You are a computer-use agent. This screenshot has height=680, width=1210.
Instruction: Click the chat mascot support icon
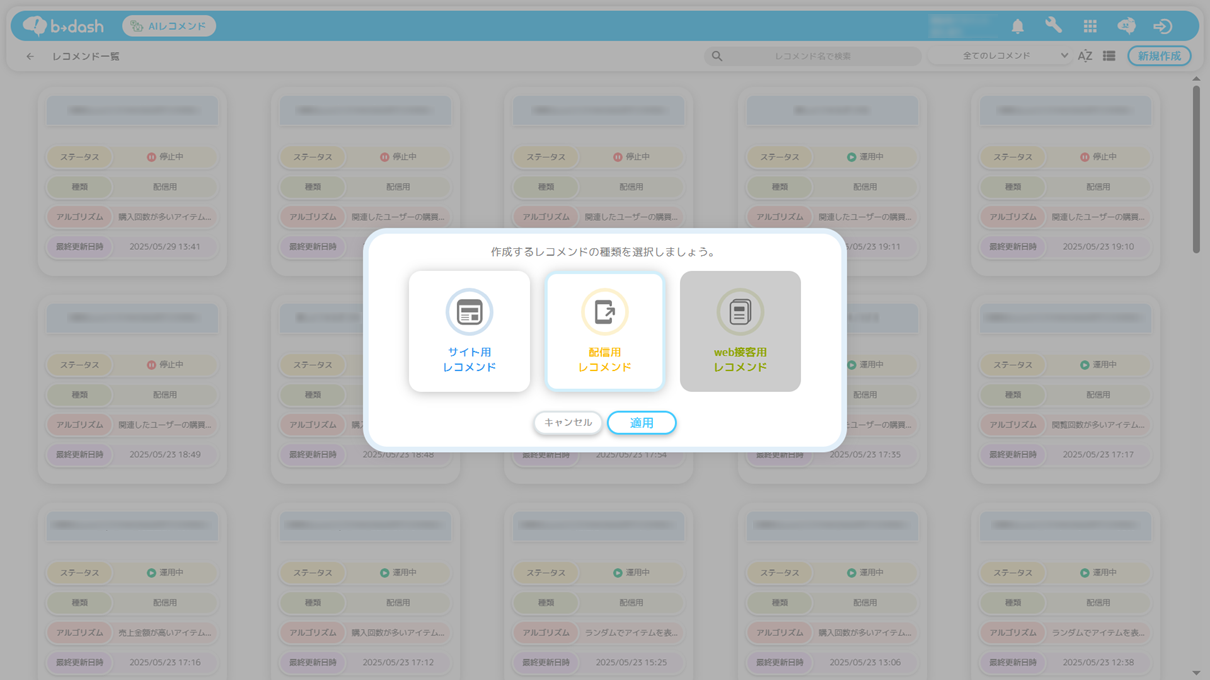pos(1126,26)
